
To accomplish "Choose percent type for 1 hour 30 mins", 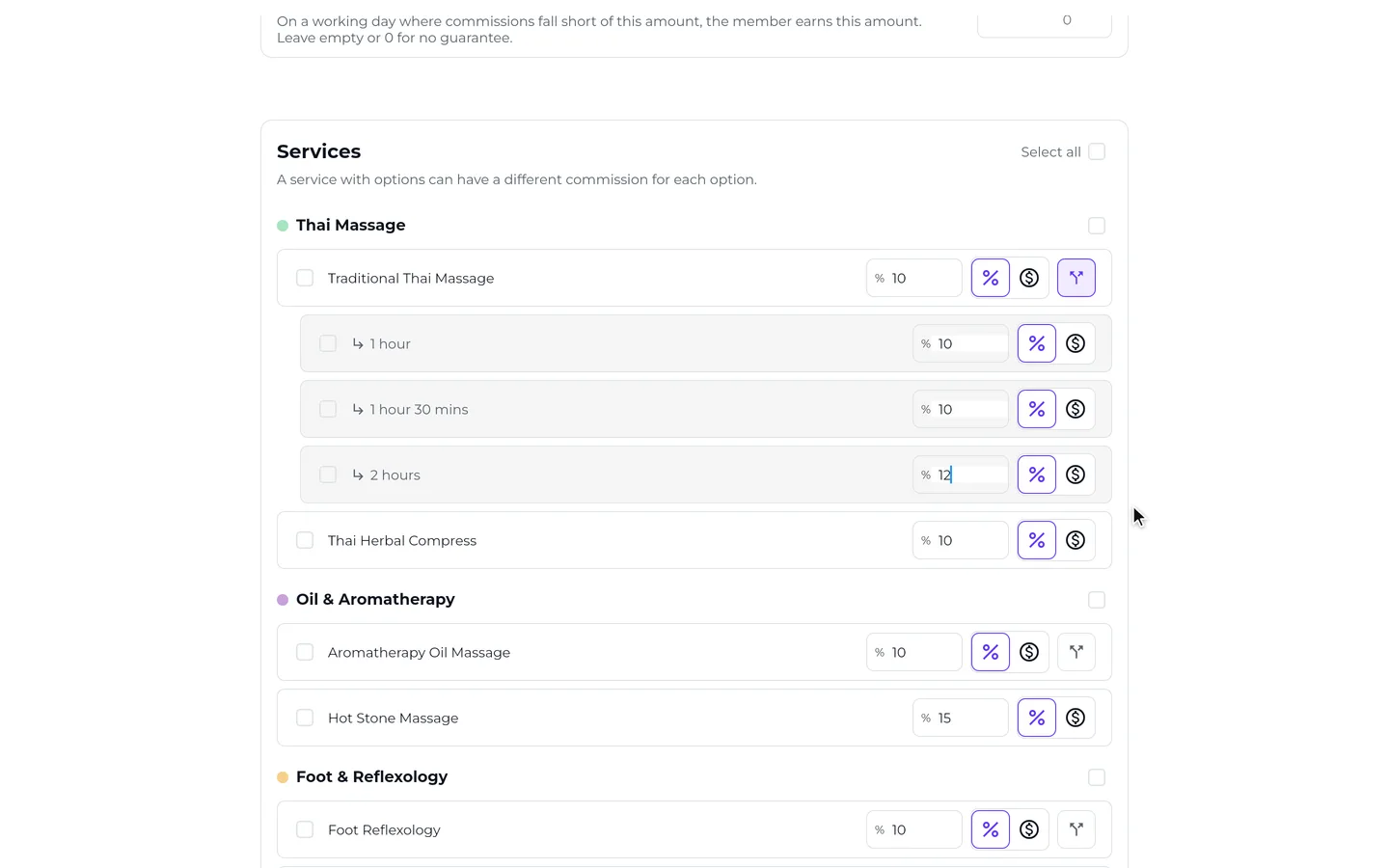I will 1037,409.
